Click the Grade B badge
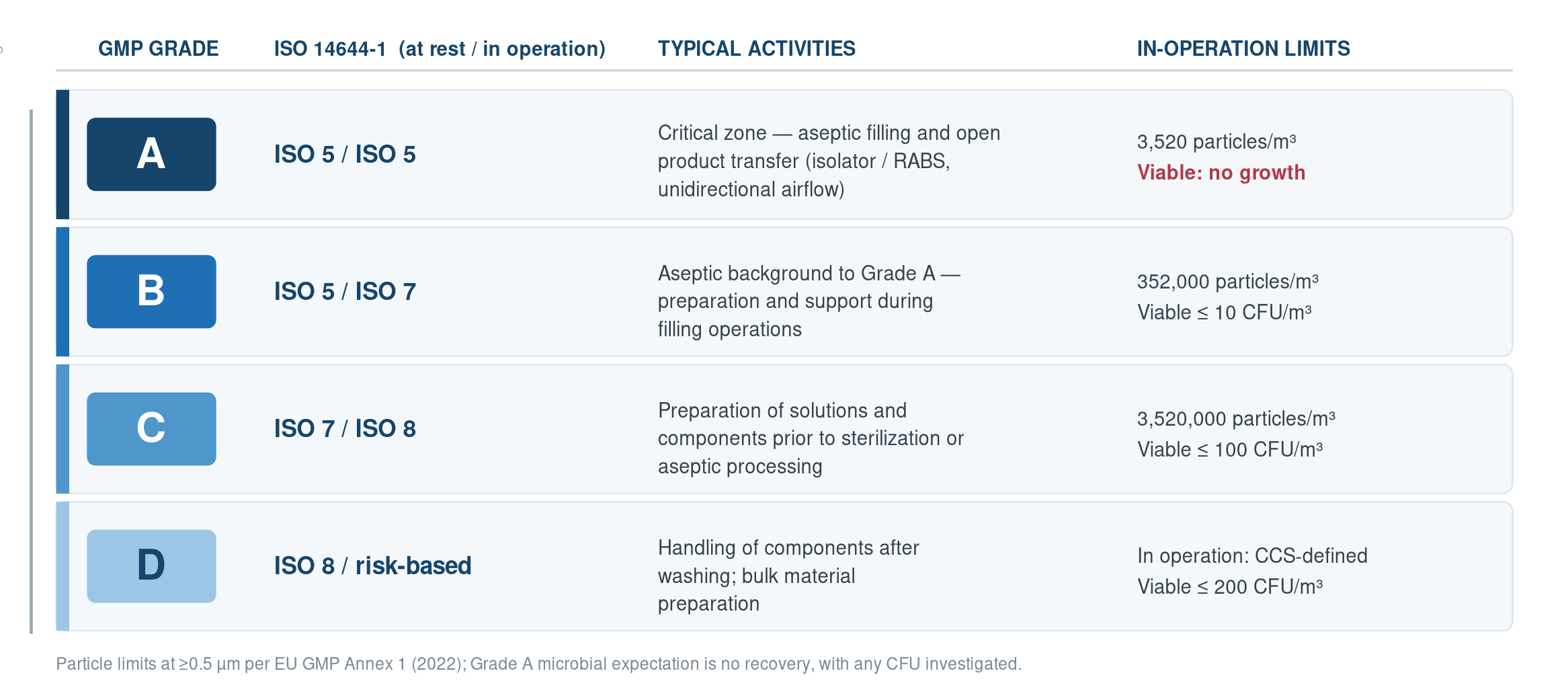 [x=151, y=291]
